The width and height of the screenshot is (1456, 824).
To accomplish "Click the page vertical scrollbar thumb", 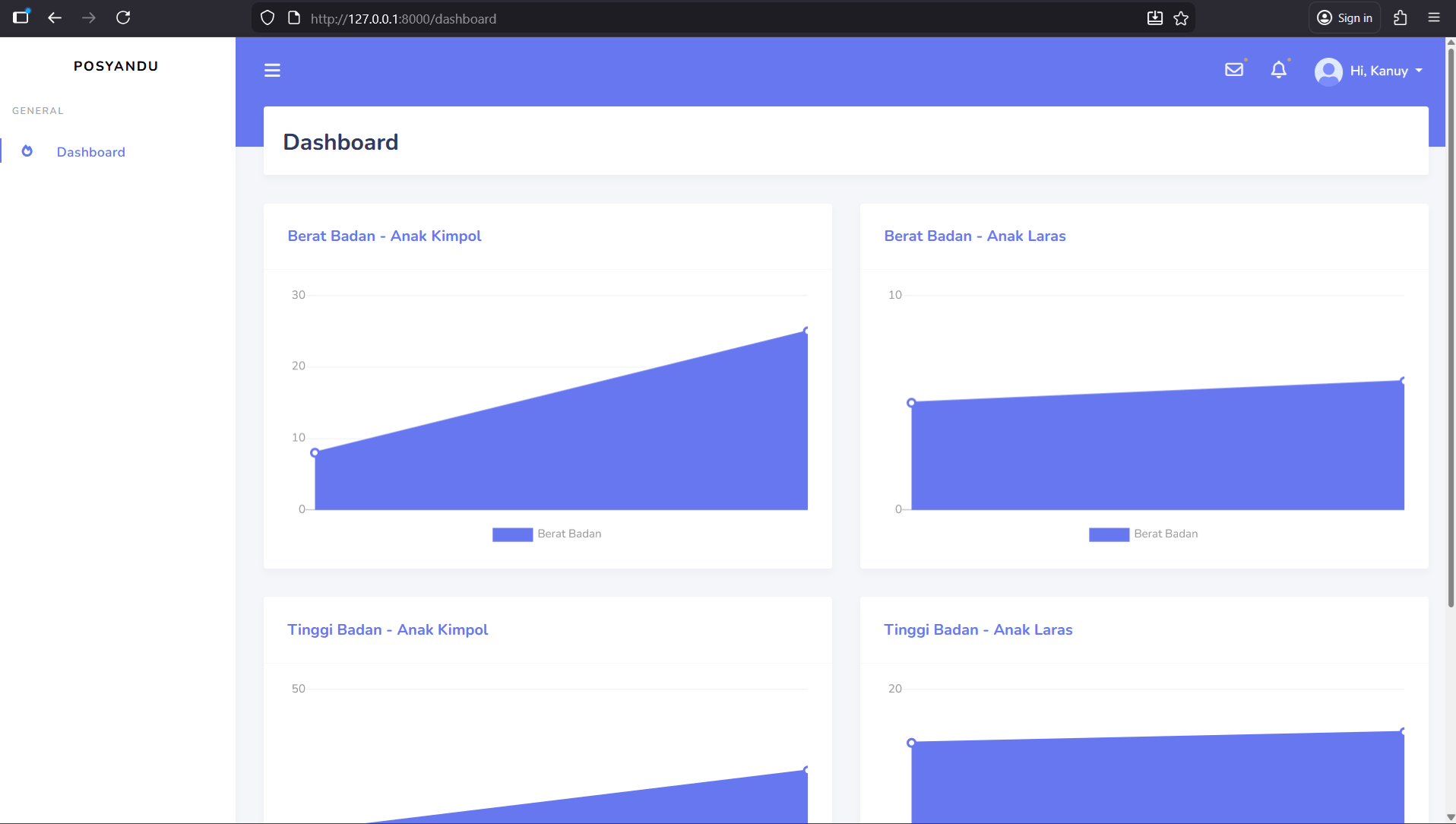I will (x=1450, y=327).
